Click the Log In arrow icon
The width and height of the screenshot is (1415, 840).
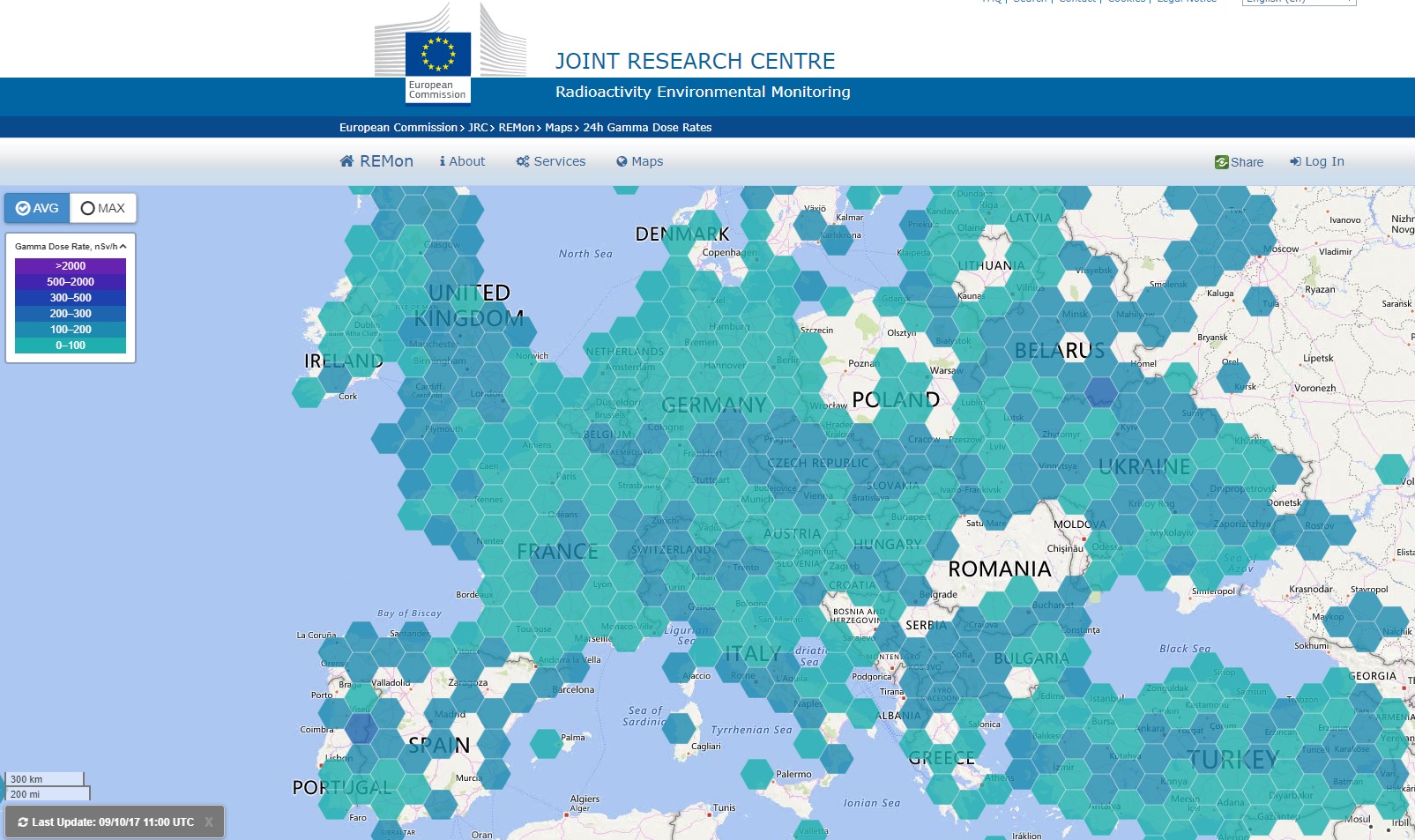click(x=1295, y=161)
